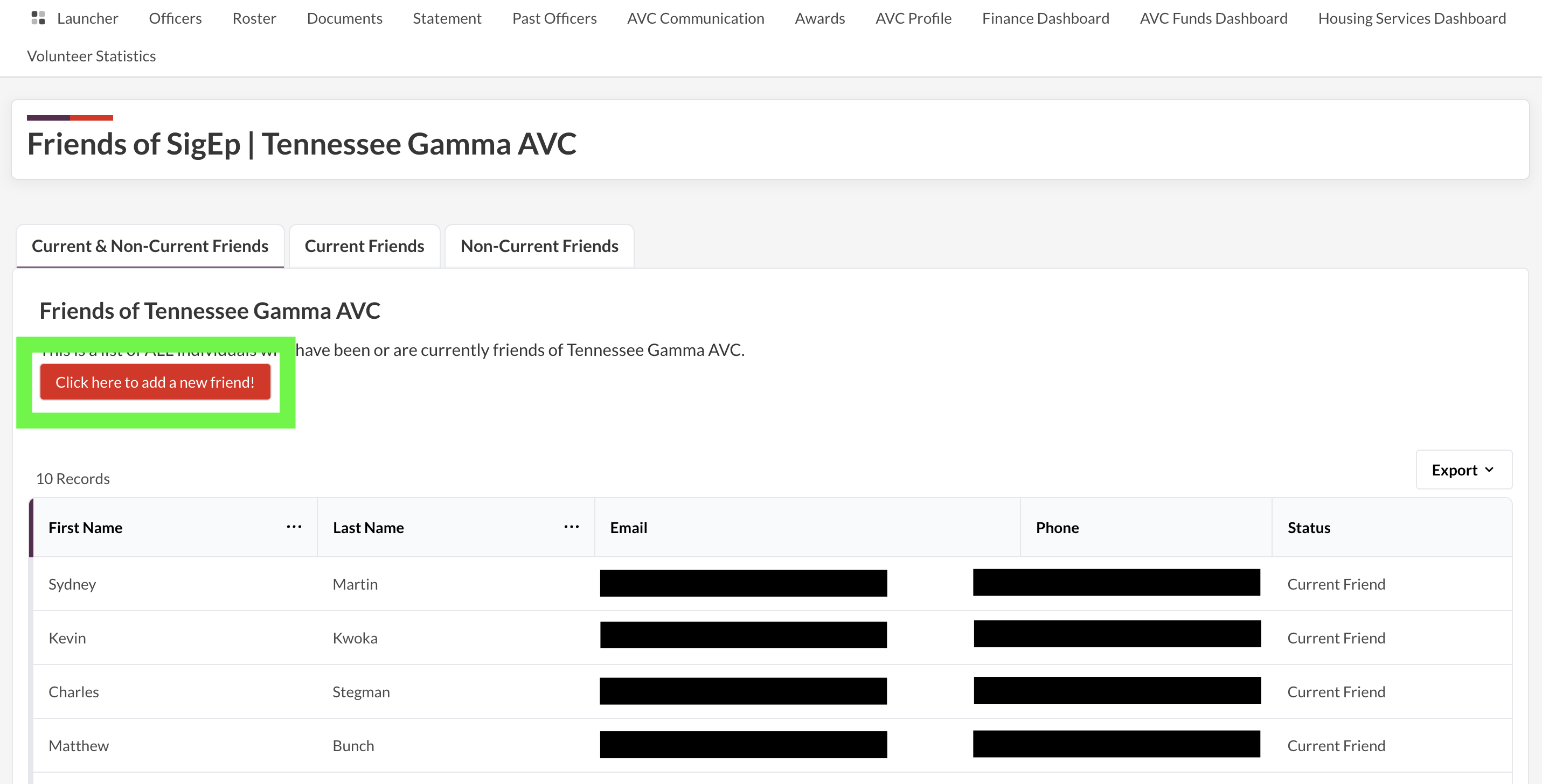Go to Roster page
1542x784 pixels.
coord(254,18)
